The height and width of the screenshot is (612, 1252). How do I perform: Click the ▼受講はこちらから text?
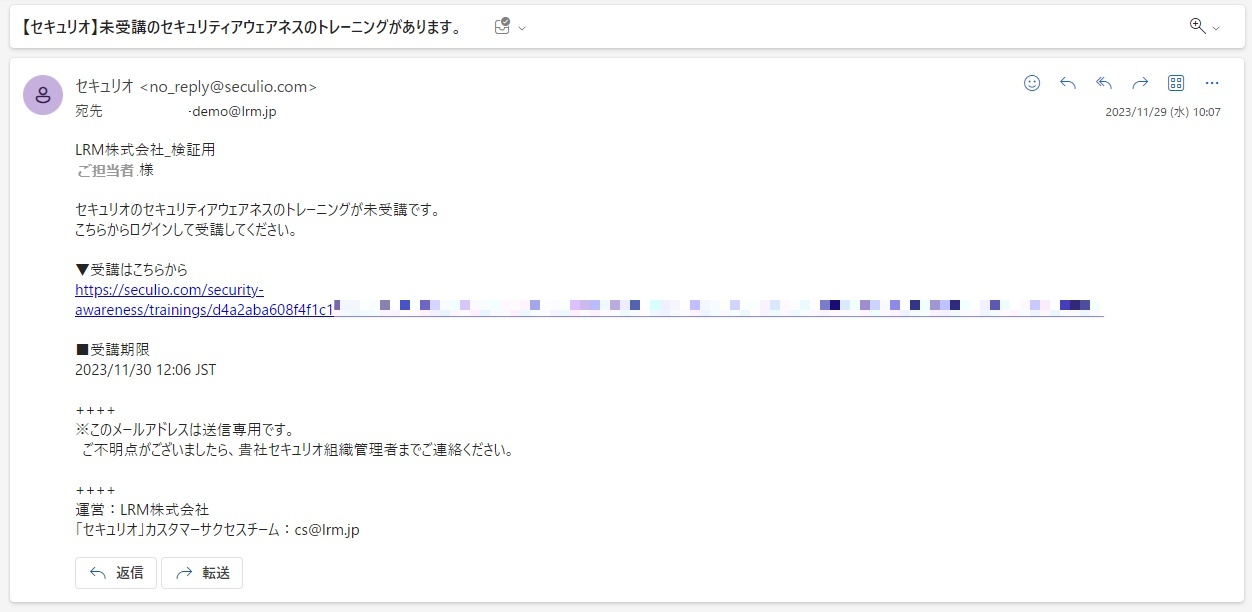click(132, 270)
